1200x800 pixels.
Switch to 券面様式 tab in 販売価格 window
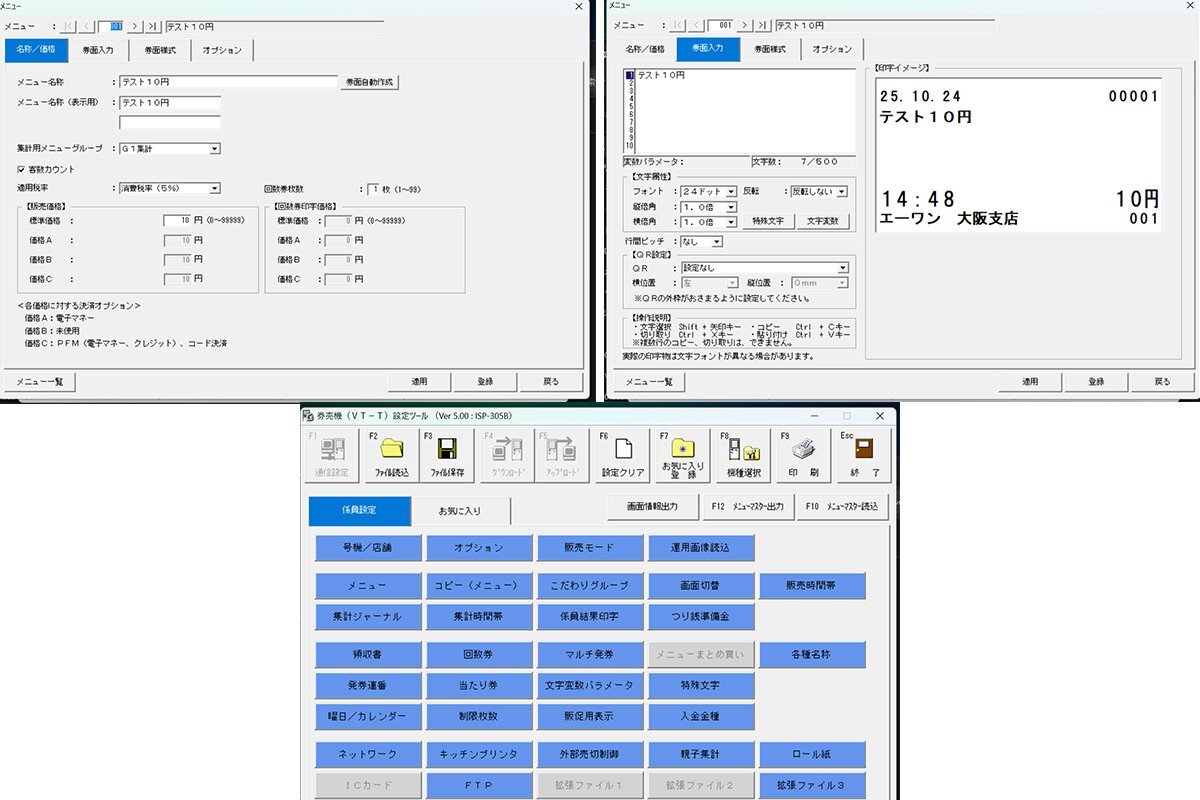(159, 50)
